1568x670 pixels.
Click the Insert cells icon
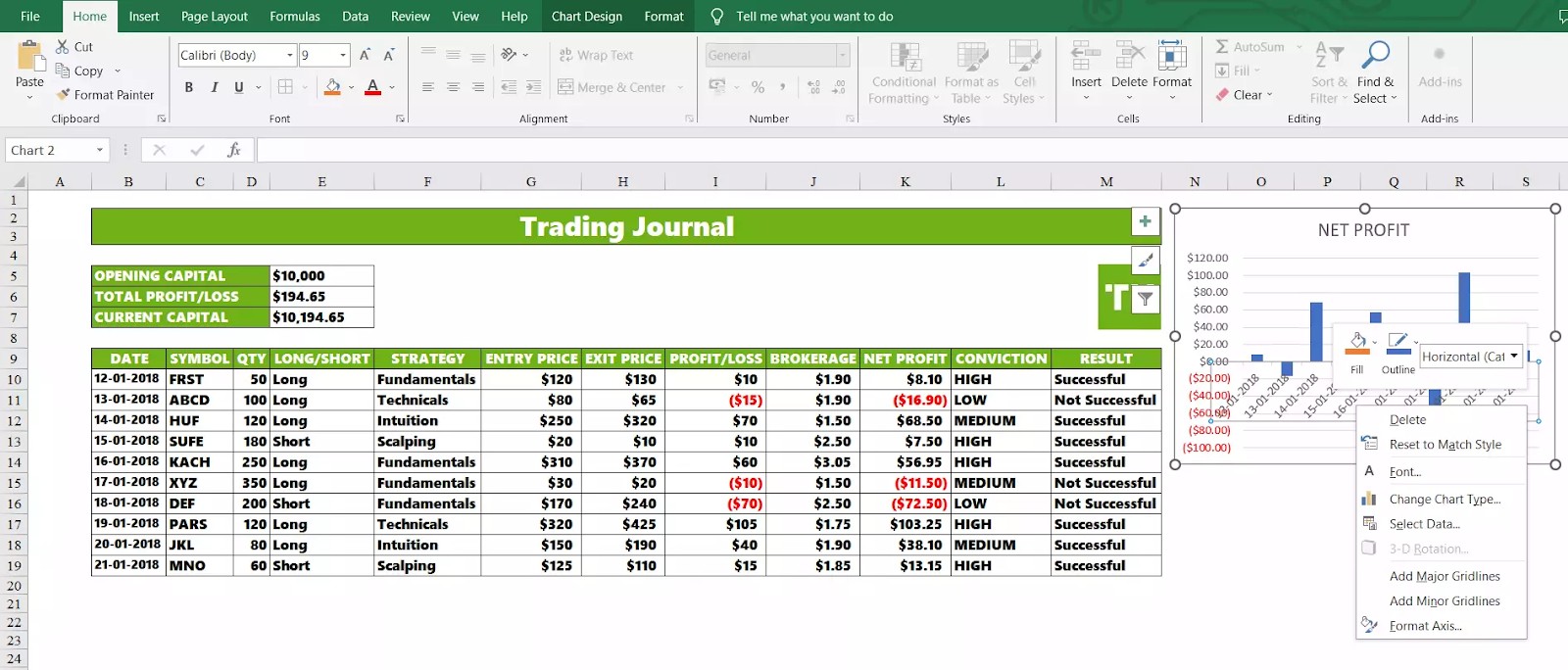[1086, 56]
